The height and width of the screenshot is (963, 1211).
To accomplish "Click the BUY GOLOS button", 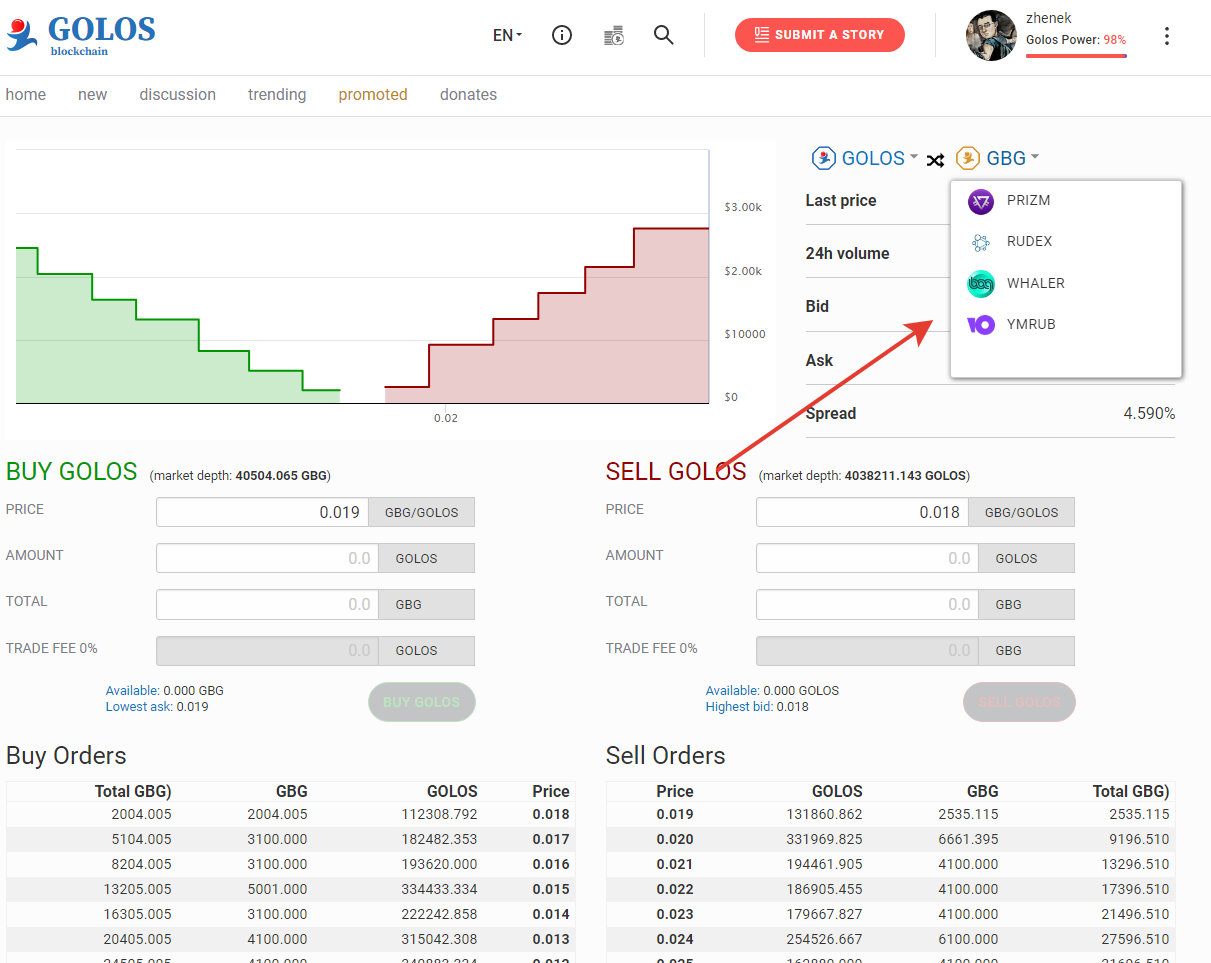I will click(x=422, y=702).
